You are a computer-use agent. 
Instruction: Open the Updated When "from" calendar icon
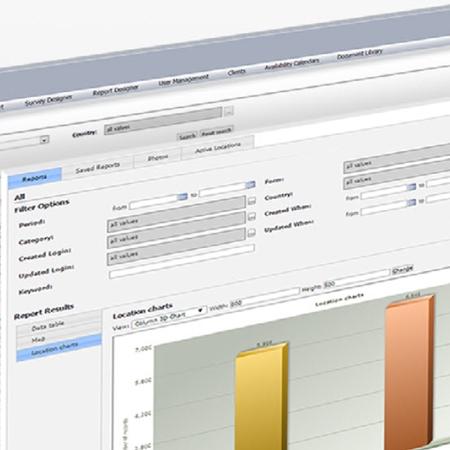tap(411, 203)
